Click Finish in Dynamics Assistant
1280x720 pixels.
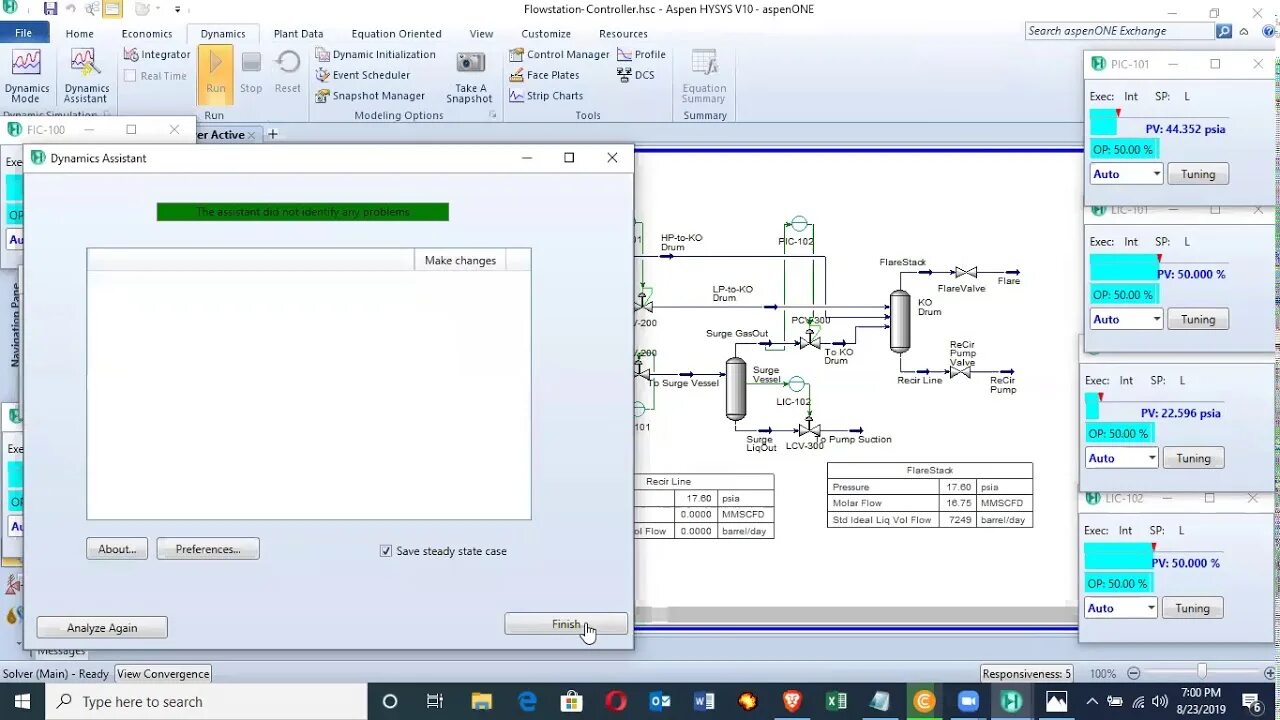click(566, 624)
